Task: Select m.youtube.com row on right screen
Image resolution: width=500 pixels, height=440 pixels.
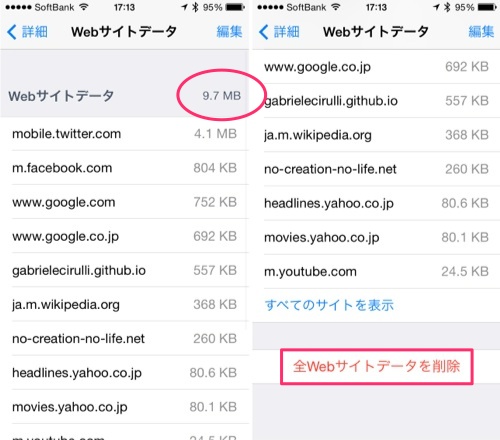Action: (x=376, y=272)
